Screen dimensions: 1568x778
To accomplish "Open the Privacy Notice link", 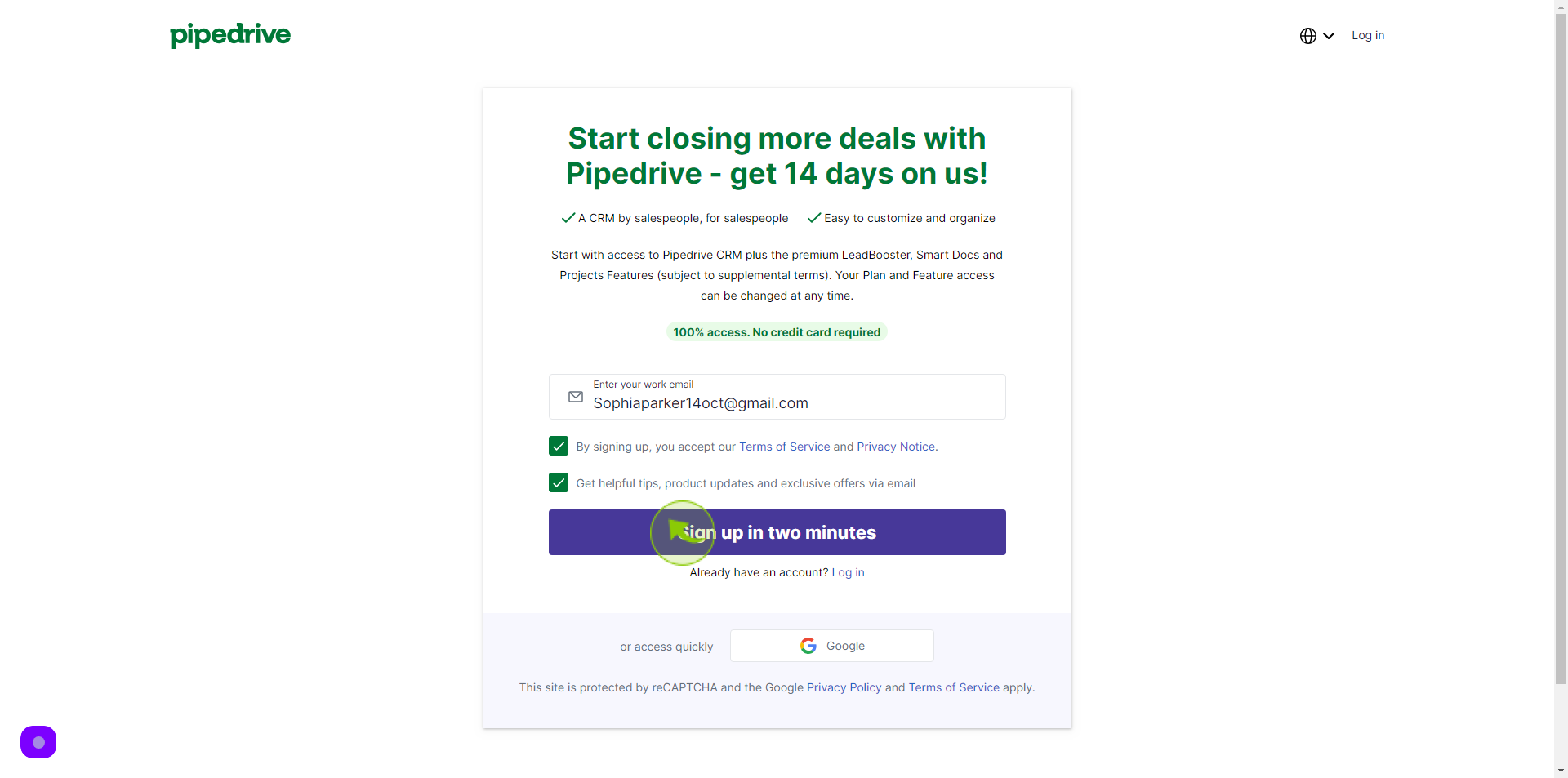I will pyautogui.click(x=896, y=447).
